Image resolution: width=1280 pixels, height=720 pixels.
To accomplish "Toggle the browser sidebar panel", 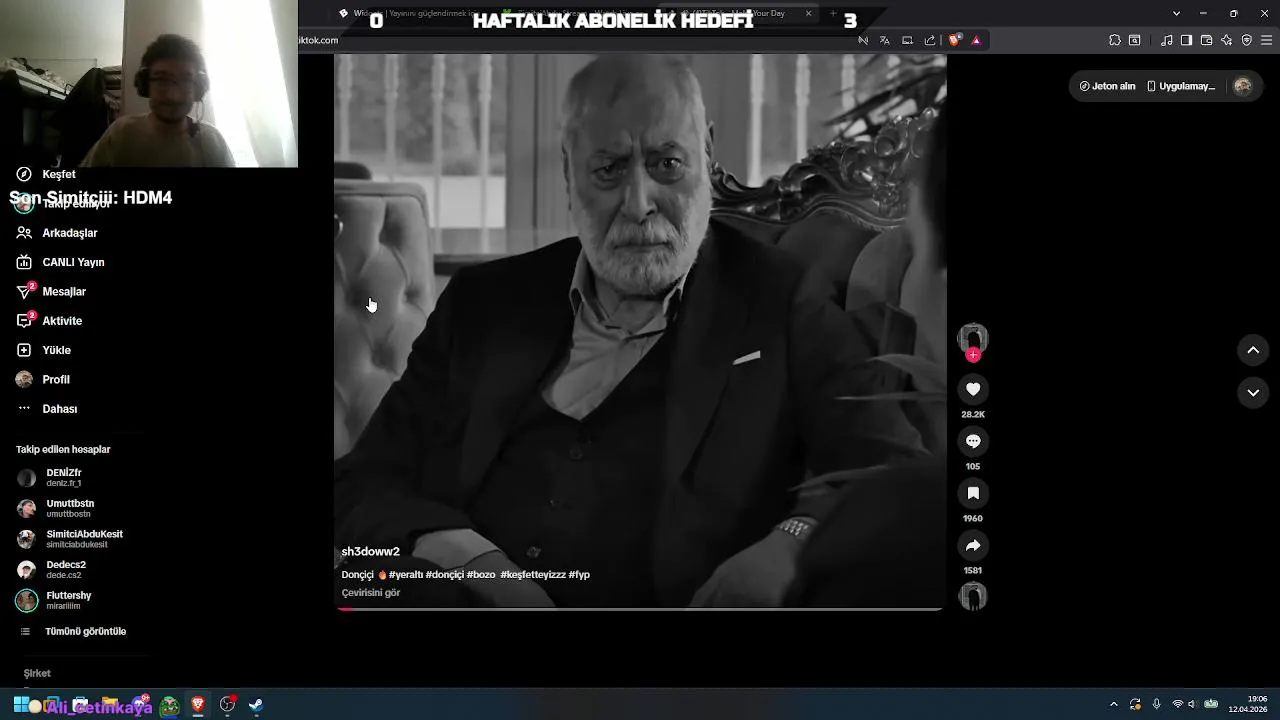I will click(1186, 40).
